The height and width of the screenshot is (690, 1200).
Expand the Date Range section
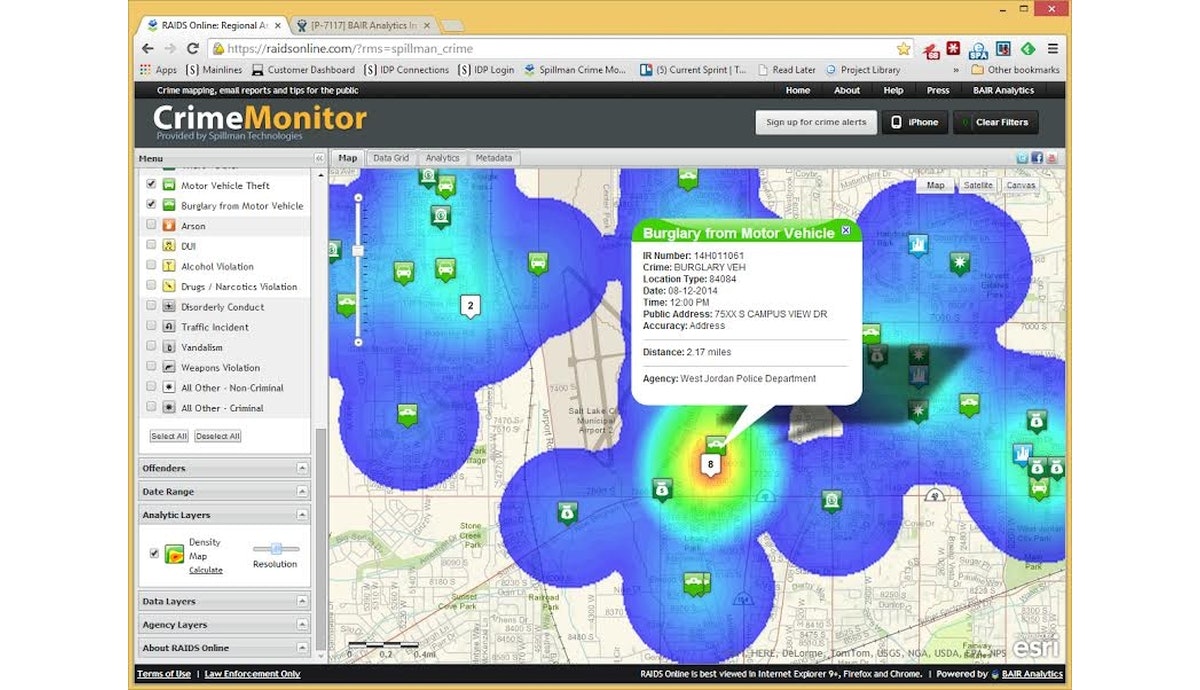click(302, 492)
